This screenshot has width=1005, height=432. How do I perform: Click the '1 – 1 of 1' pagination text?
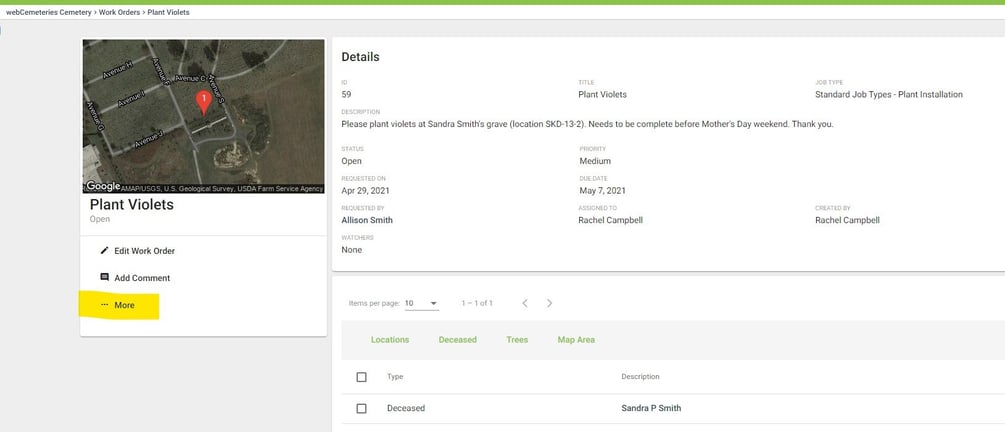tap(477, 303)
